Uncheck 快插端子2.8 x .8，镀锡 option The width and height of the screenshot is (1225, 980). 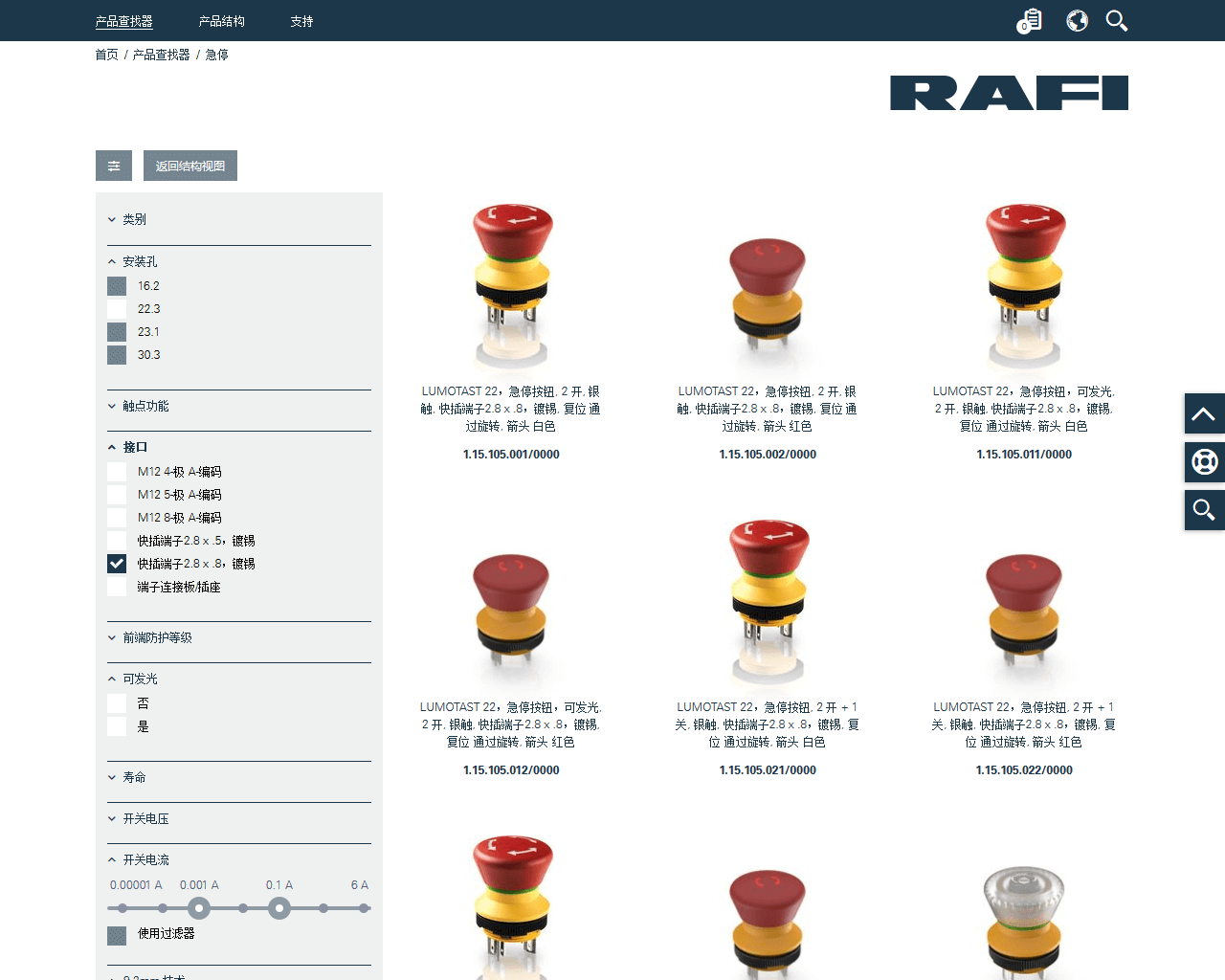point(117,564)
